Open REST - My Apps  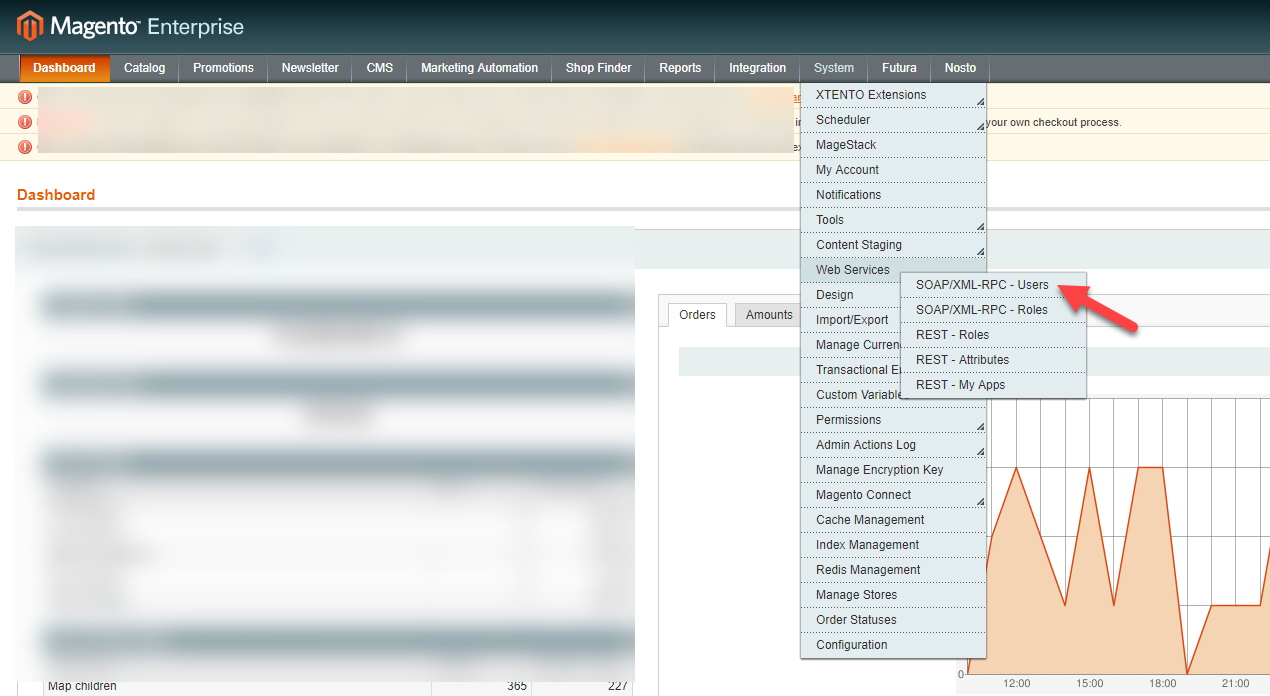(x=993, y=385)
